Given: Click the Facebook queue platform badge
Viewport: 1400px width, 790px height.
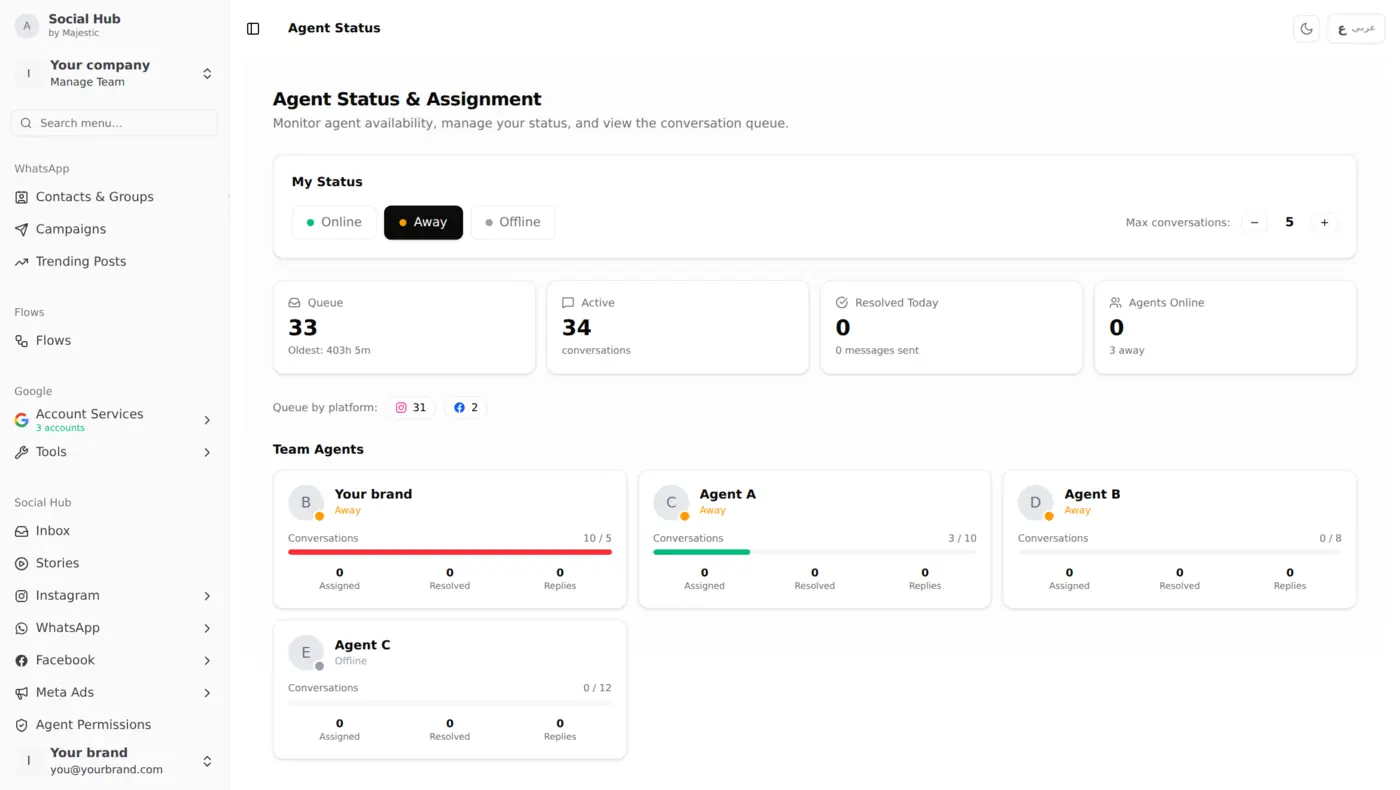Looking at the screenshot, I should pyautogui.click(x=466, y=408).
